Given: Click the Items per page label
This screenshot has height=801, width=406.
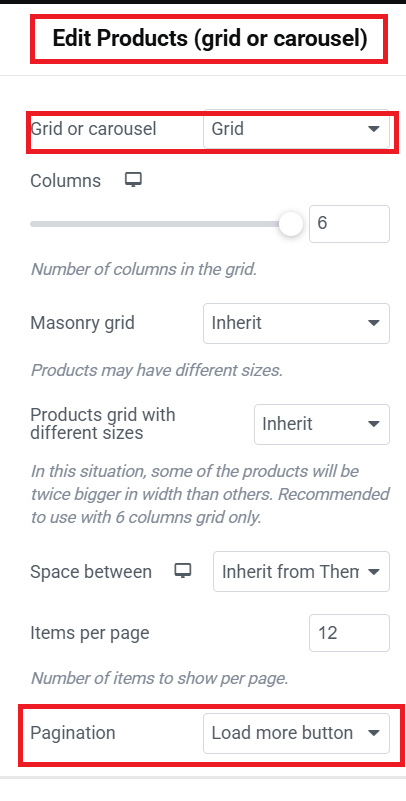Looking at the screenshot, I should point(90,633).
